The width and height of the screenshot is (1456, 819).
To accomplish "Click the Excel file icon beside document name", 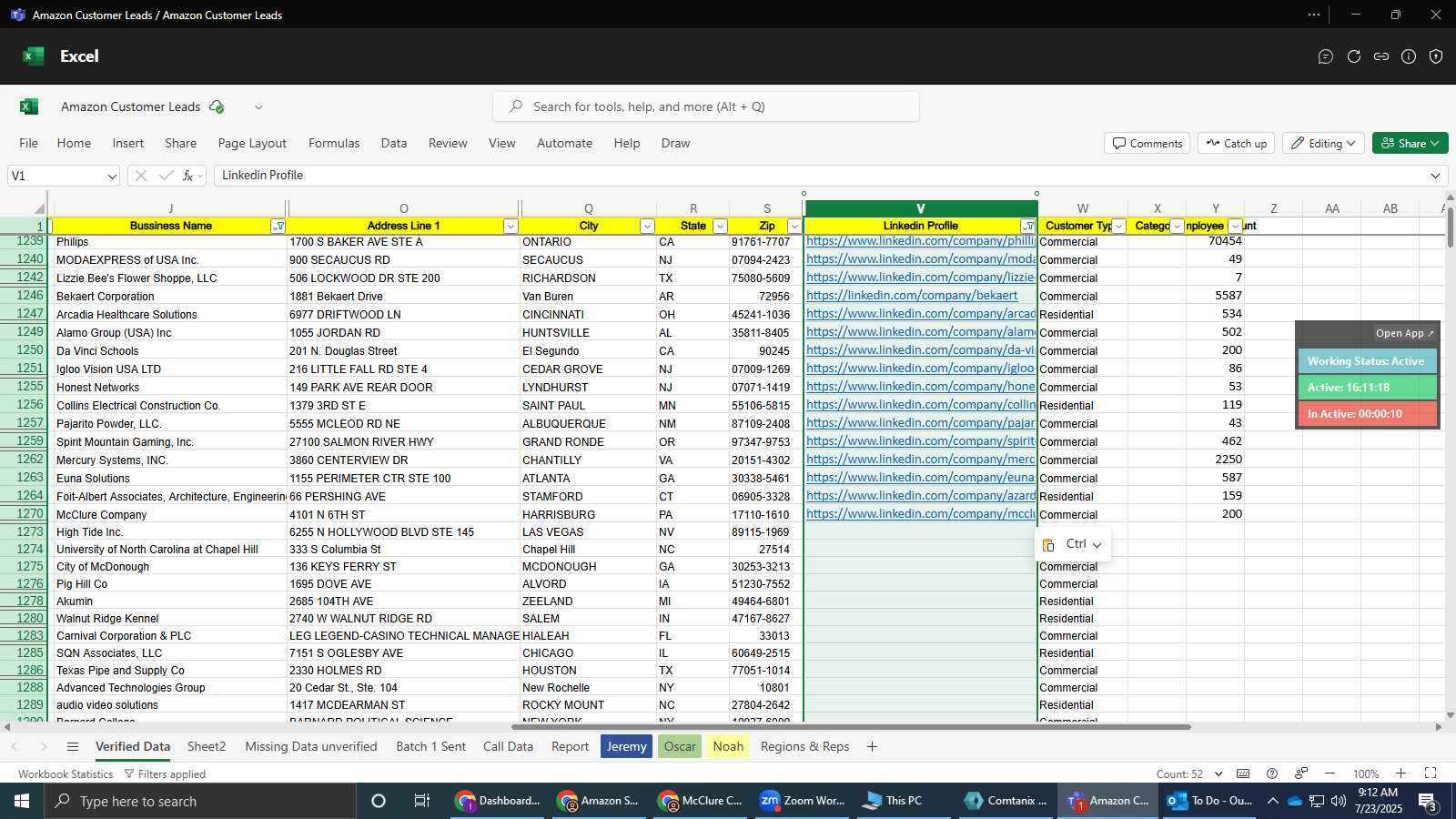I will [29, 106].
